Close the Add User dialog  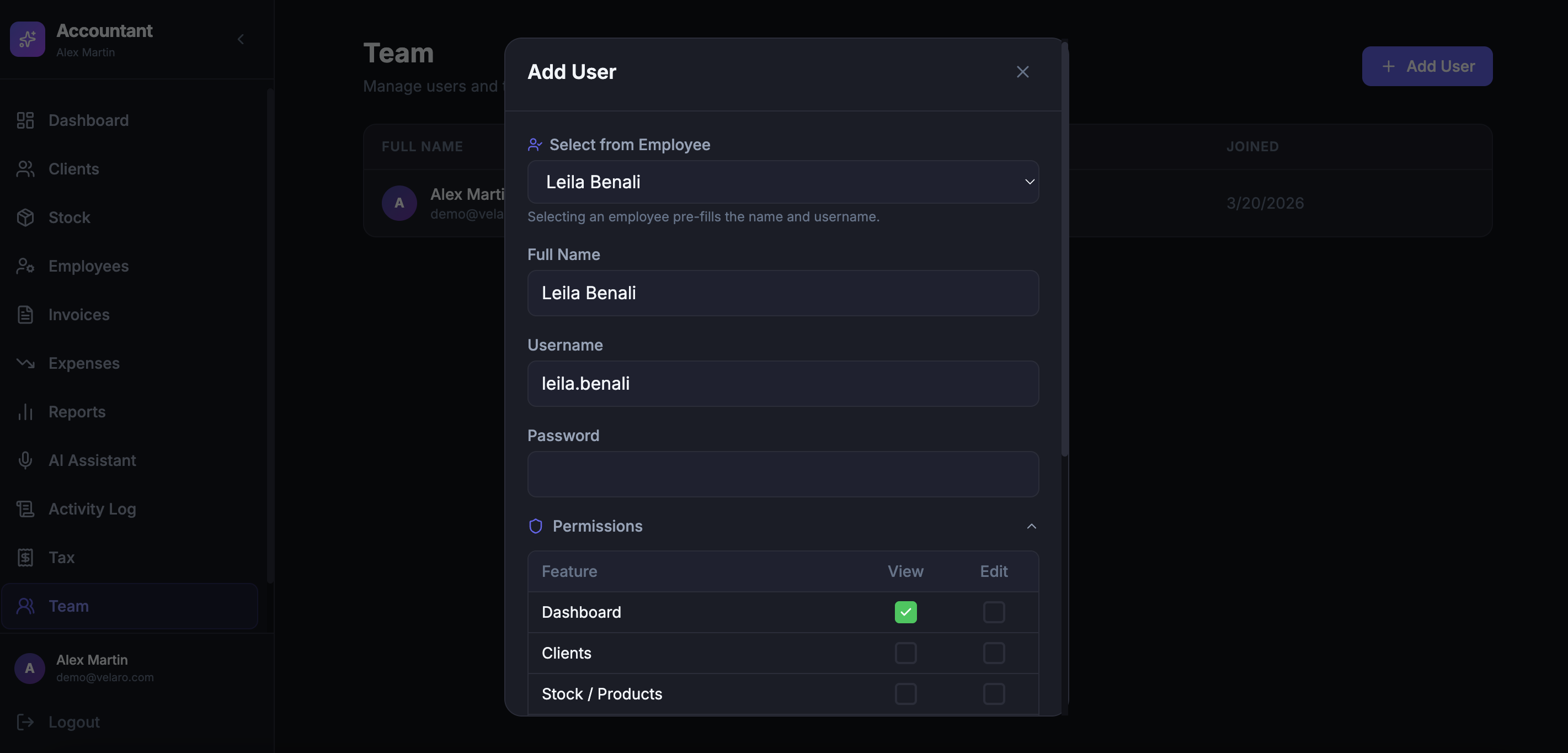(1022, 72)
